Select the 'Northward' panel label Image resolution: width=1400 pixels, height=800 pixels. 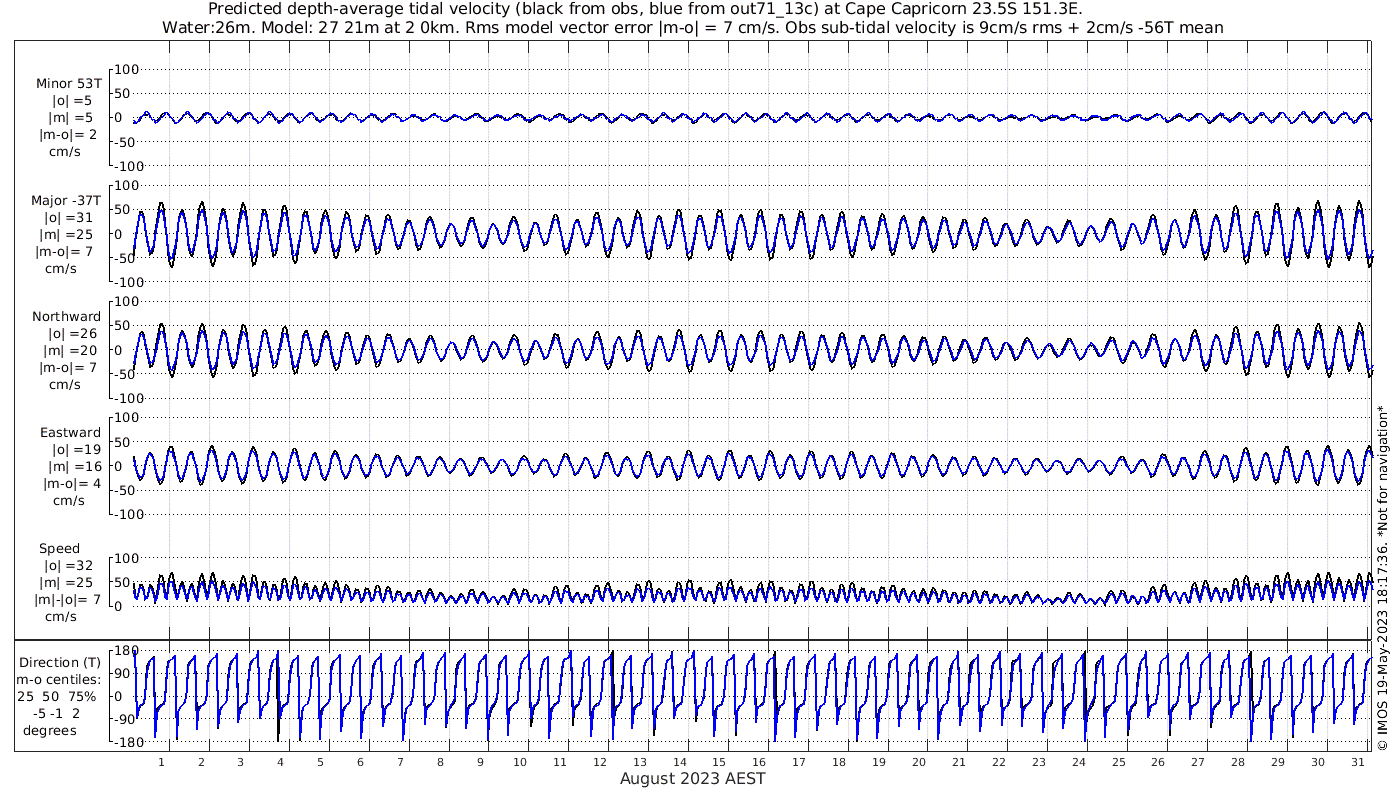(x=67, y=317)
